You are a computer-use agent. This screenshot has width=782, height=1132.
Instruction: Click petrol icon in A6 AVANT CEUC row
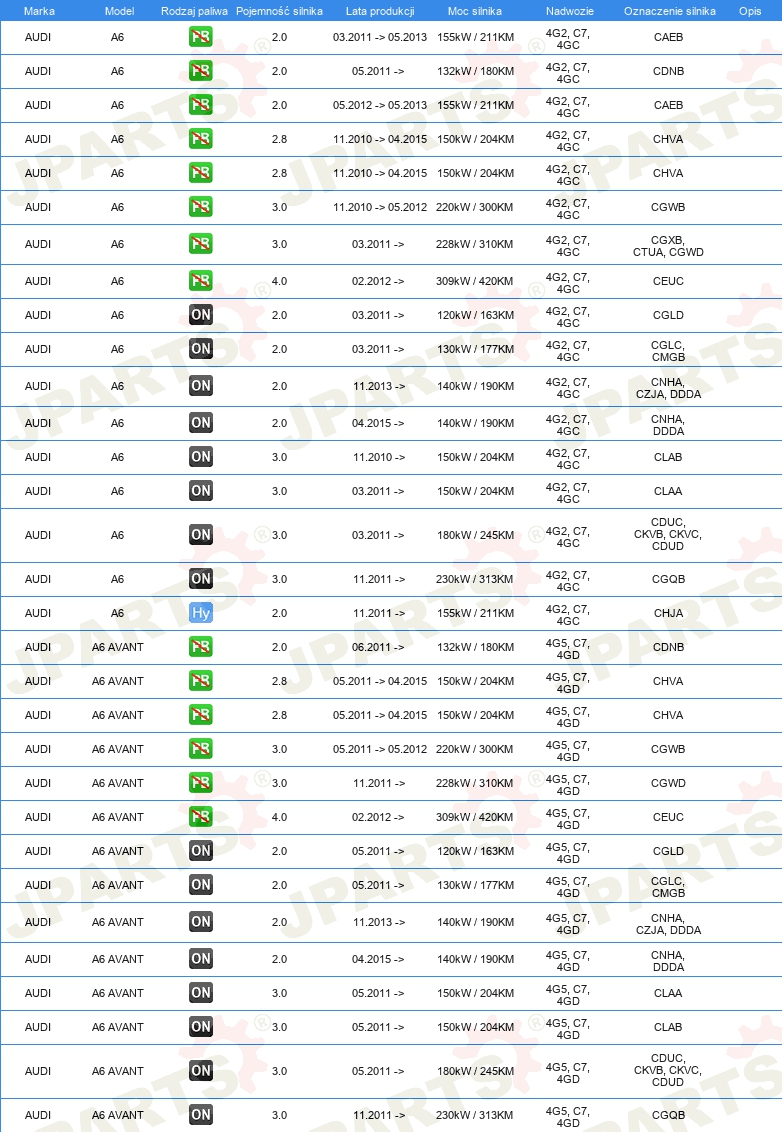tap(201, 817)
